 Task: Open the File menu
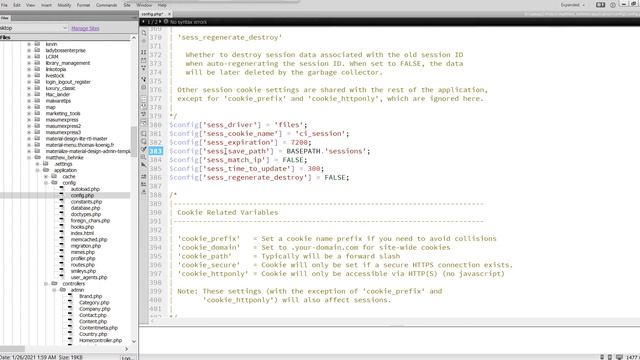[x=4, y=5]
